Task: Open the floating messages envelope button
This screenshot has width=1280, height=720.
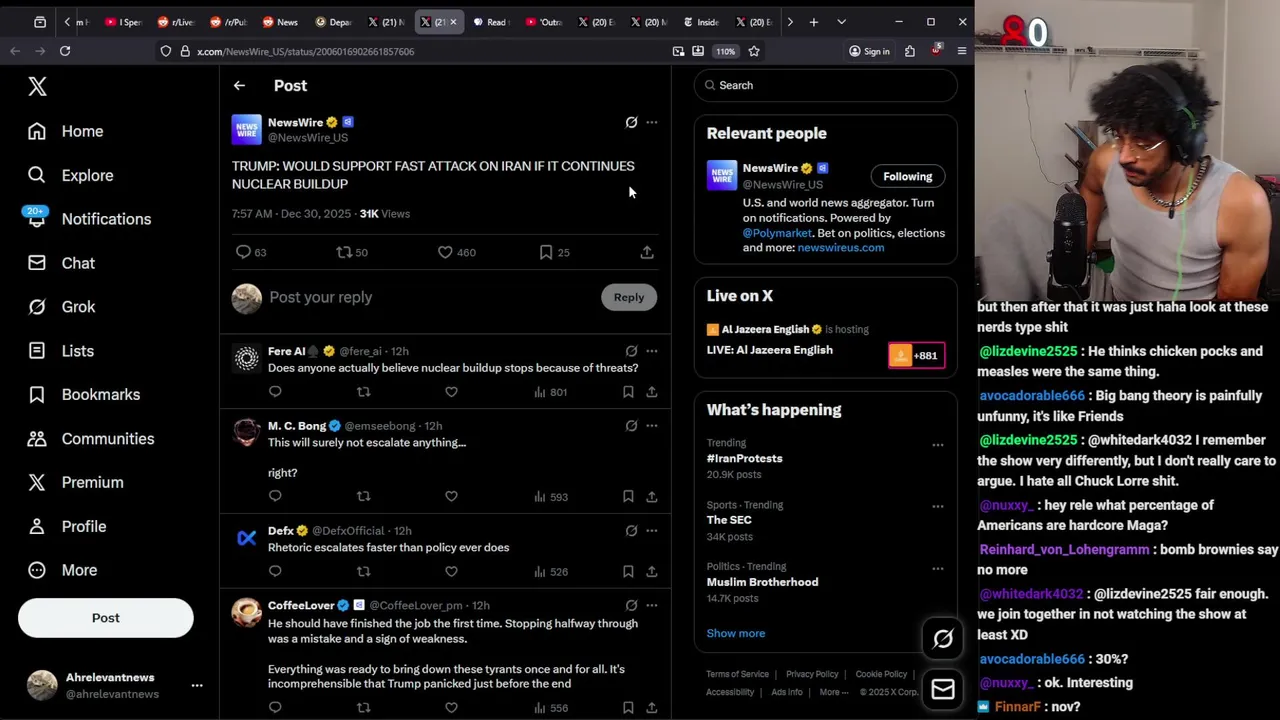Action: [943, 689]
